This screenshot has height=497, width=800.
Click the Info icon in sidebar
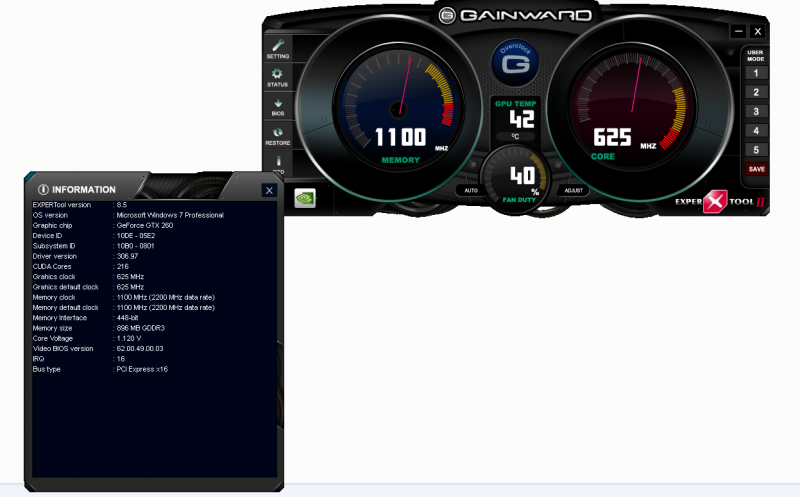pyautogui.click(x=278, y=163)
